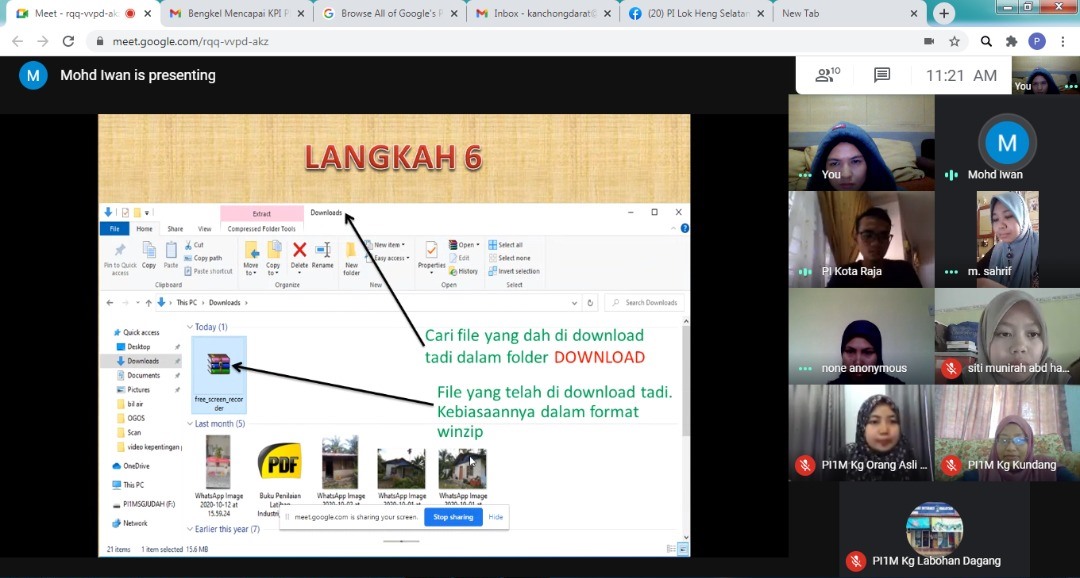Screen dimensions: 1080x578
Task: Open the Chrome extensions puzzle icon
Action: coord(1011,41)
